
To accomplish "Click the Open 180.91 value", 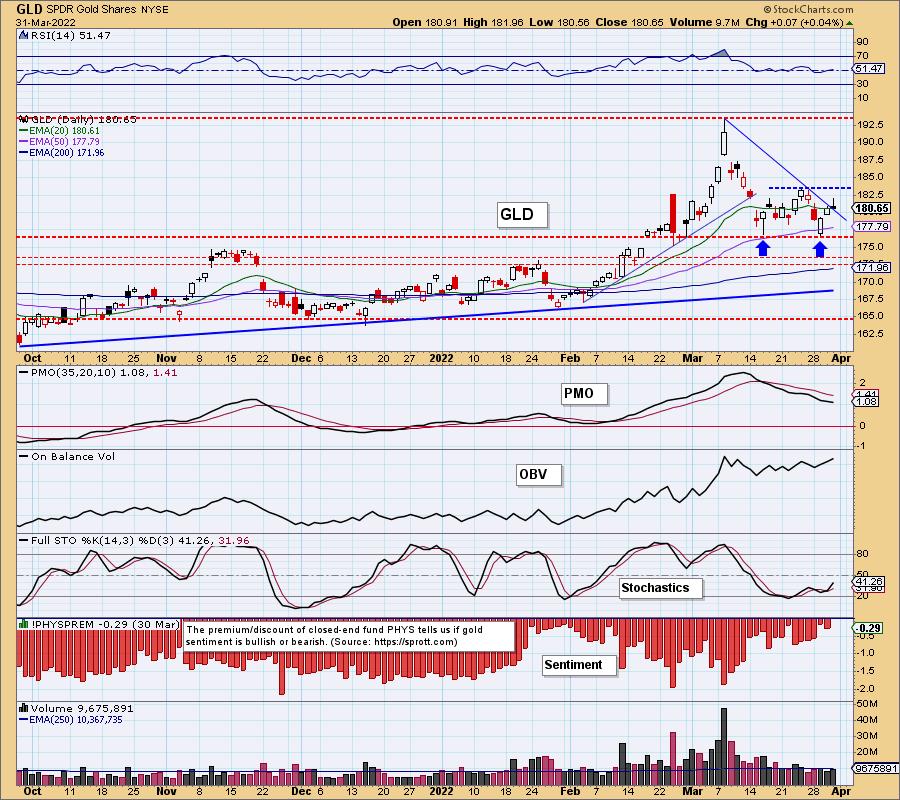I will [425, 22].
